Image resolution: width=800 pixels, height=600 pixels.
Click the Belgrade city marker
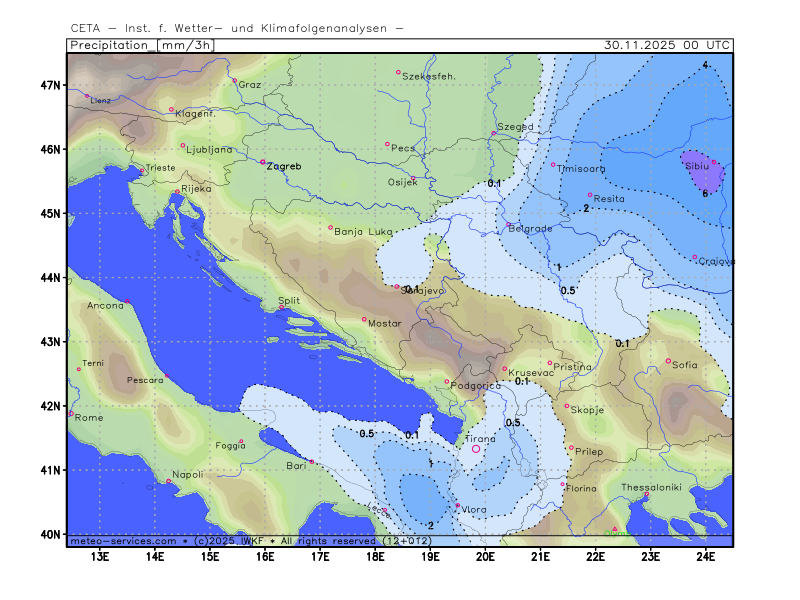tap(508, 224)
